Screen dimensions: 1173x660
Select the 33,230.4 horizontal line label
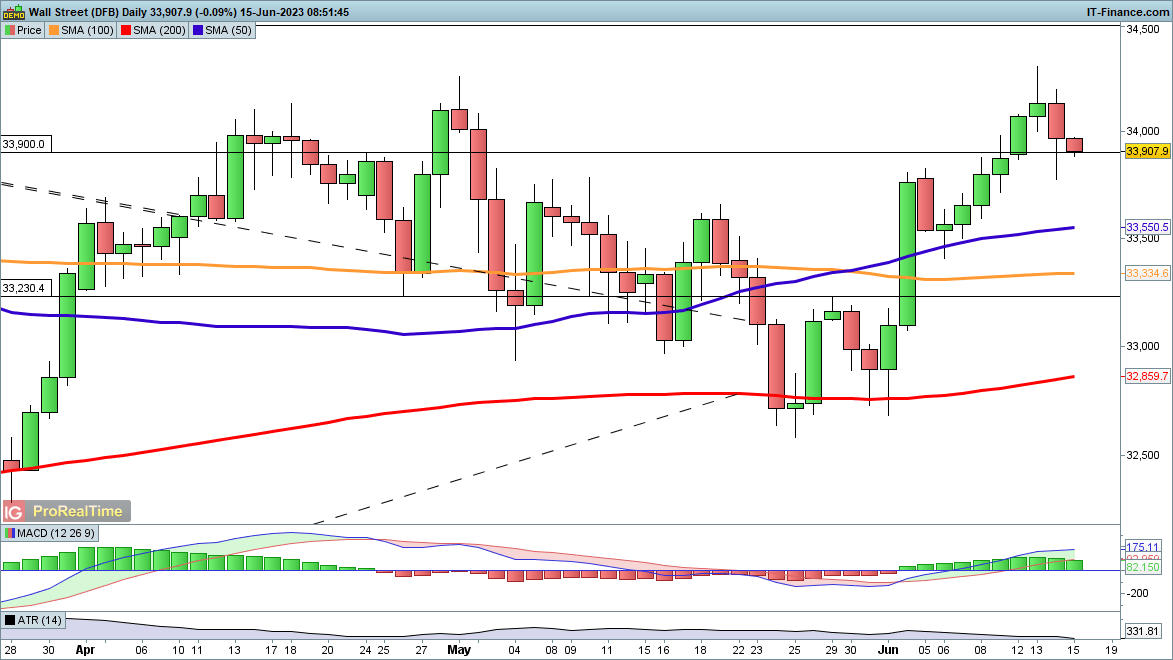tap(25, 288)
